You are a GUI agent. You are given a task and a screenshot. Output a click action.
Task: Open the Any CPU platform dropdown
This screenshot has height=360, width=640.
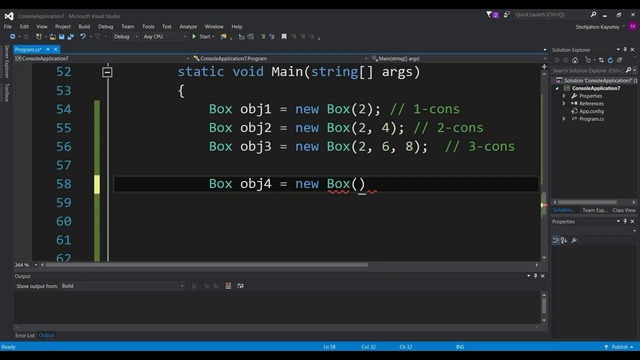(165, 37)
